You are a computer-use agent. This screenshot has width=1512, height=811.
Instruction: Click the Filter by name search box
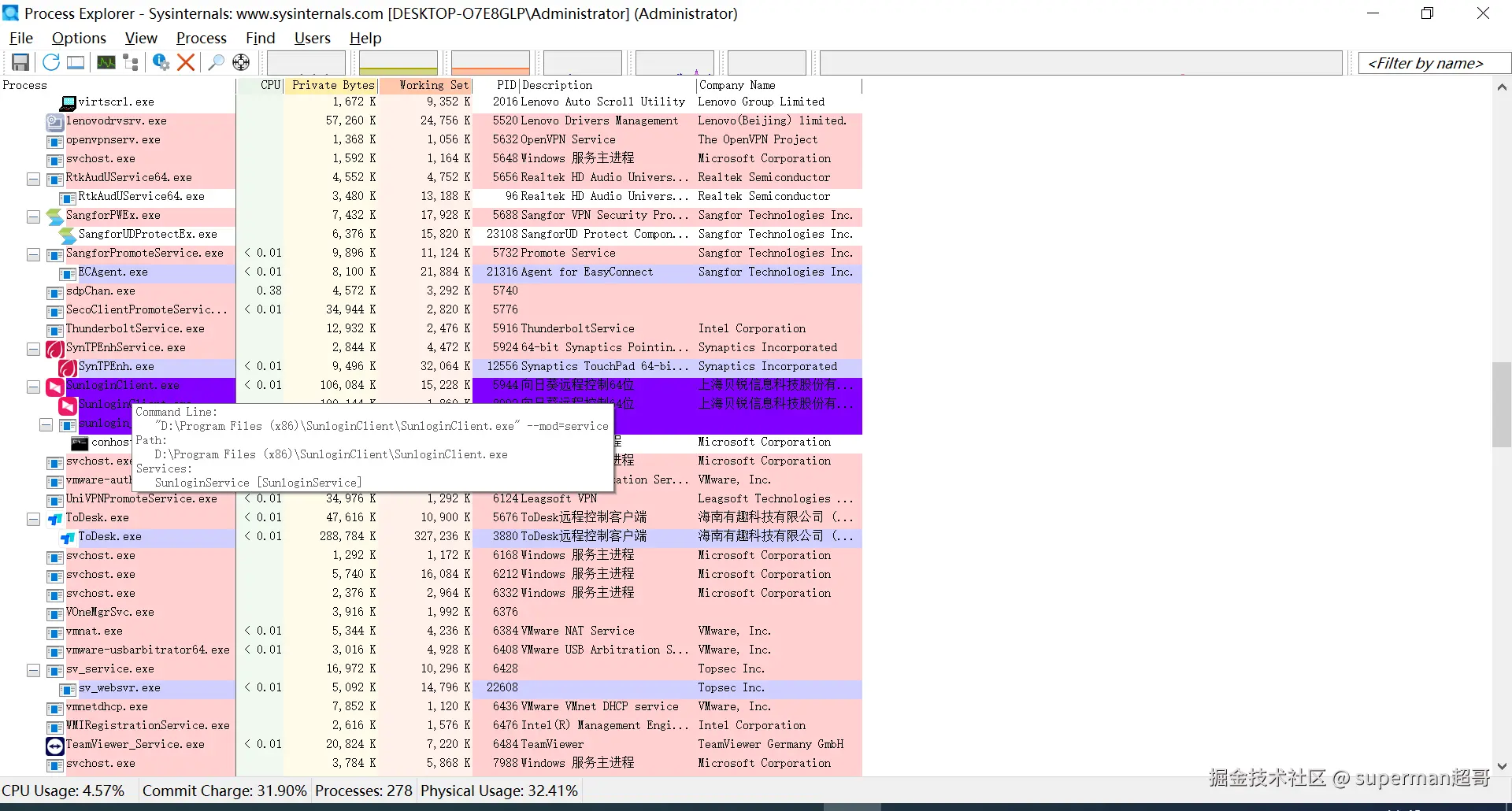pyautogui.click(x=1434, y=63)
